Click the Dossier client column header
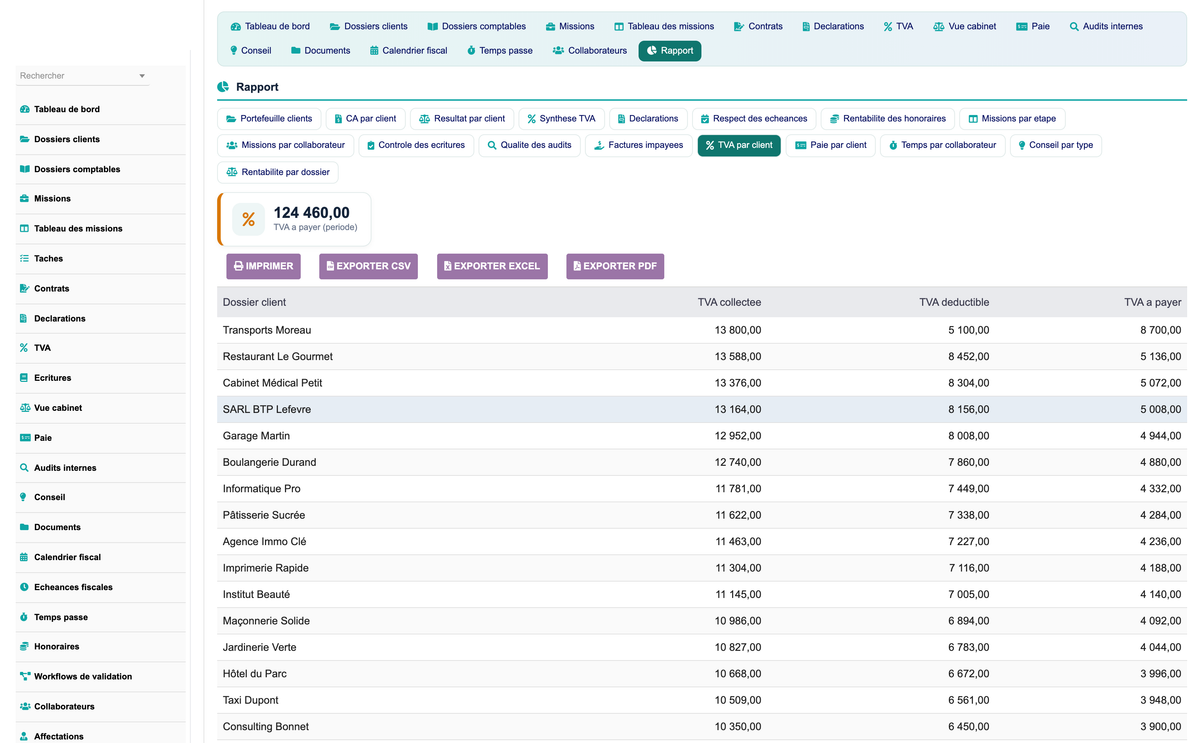1200x743 pixels. [254, 302]
